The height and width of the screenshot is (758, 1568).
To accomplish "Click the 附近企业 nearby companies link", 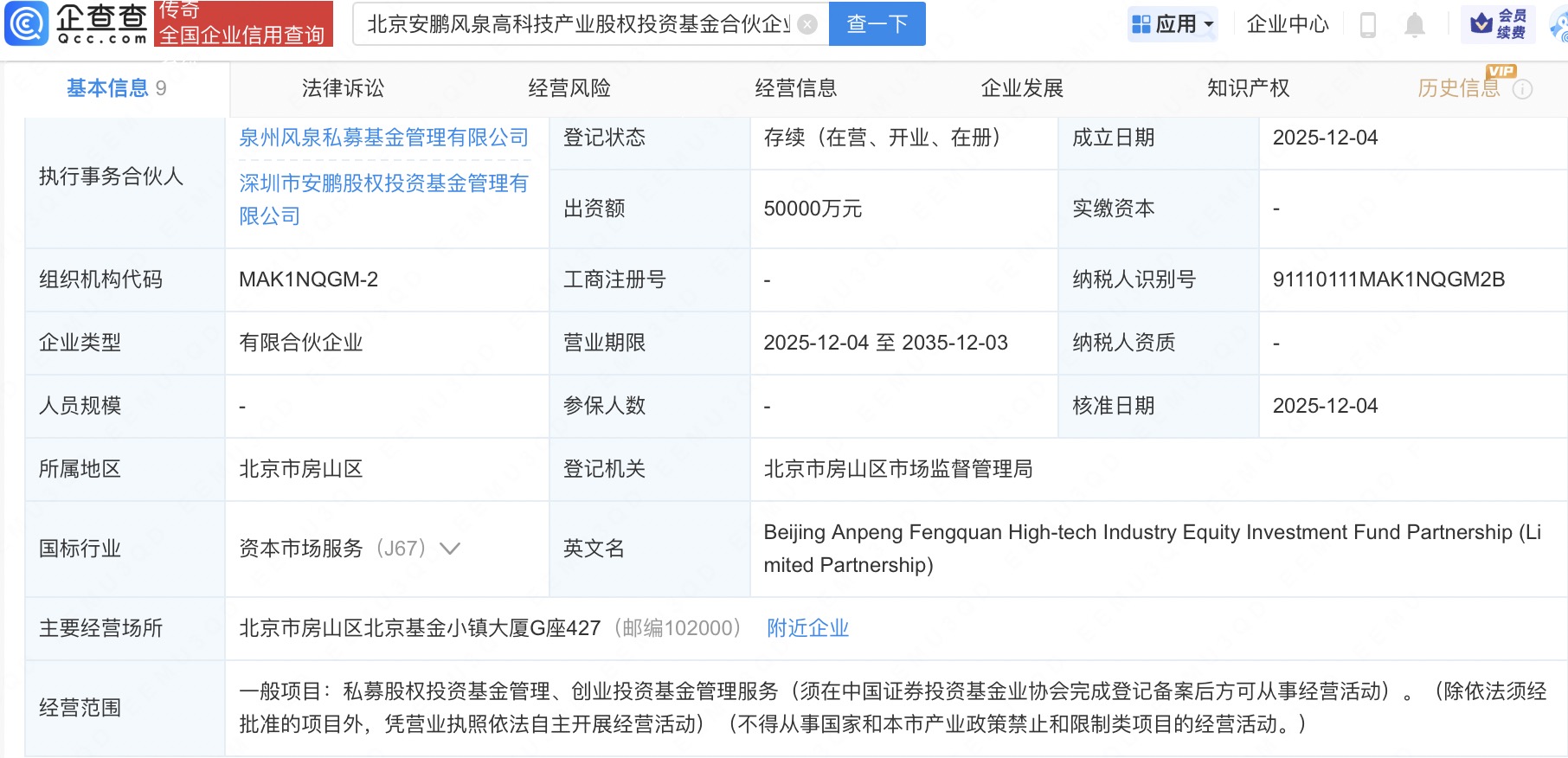I will coord(807,628).
